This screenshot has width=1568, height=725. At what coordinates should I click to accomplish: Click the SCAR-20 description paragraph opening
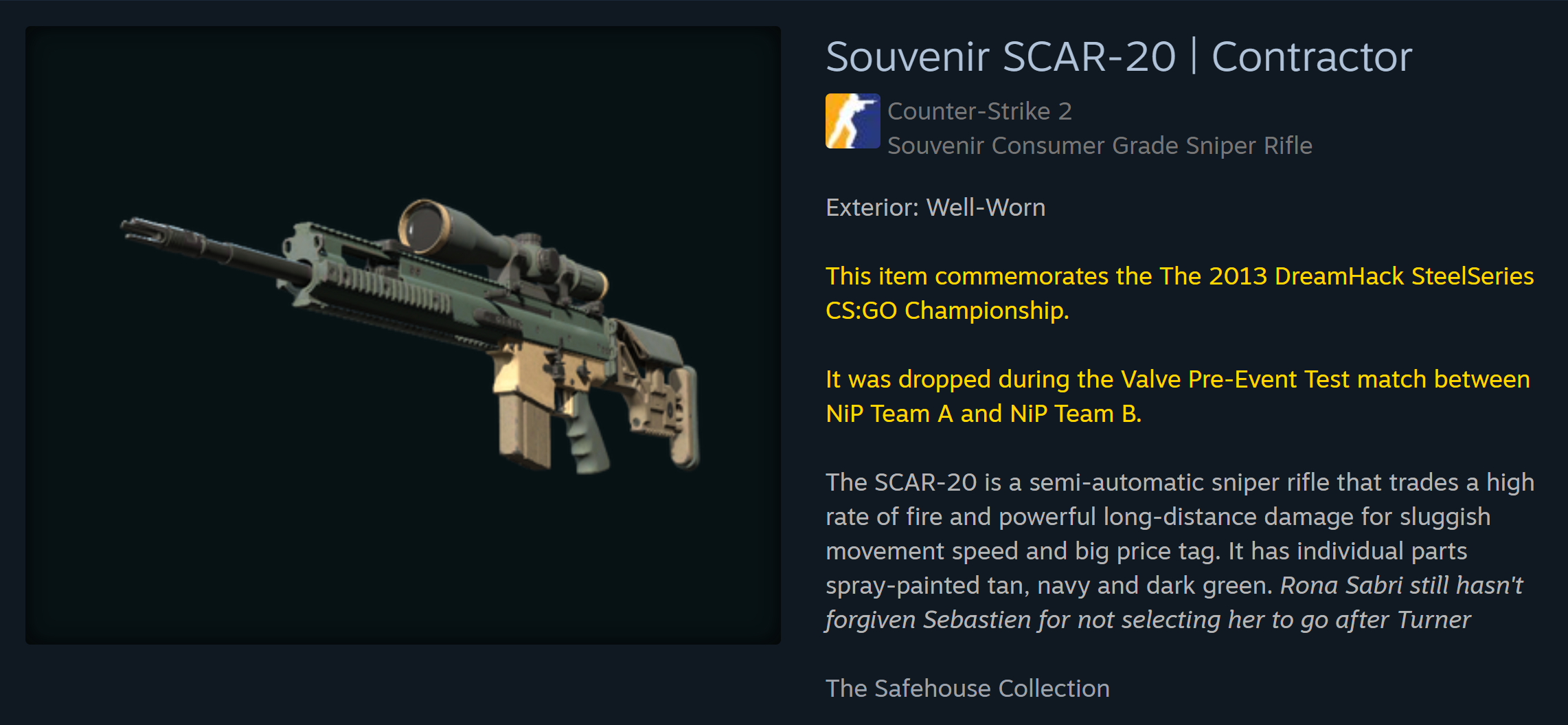pyautogui.click(x=1179, y=482)
